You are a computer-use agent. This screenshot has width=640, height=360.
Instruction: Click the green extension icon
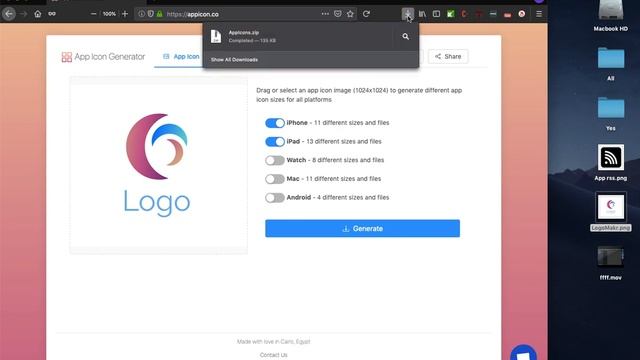click(x=451, y=14)
